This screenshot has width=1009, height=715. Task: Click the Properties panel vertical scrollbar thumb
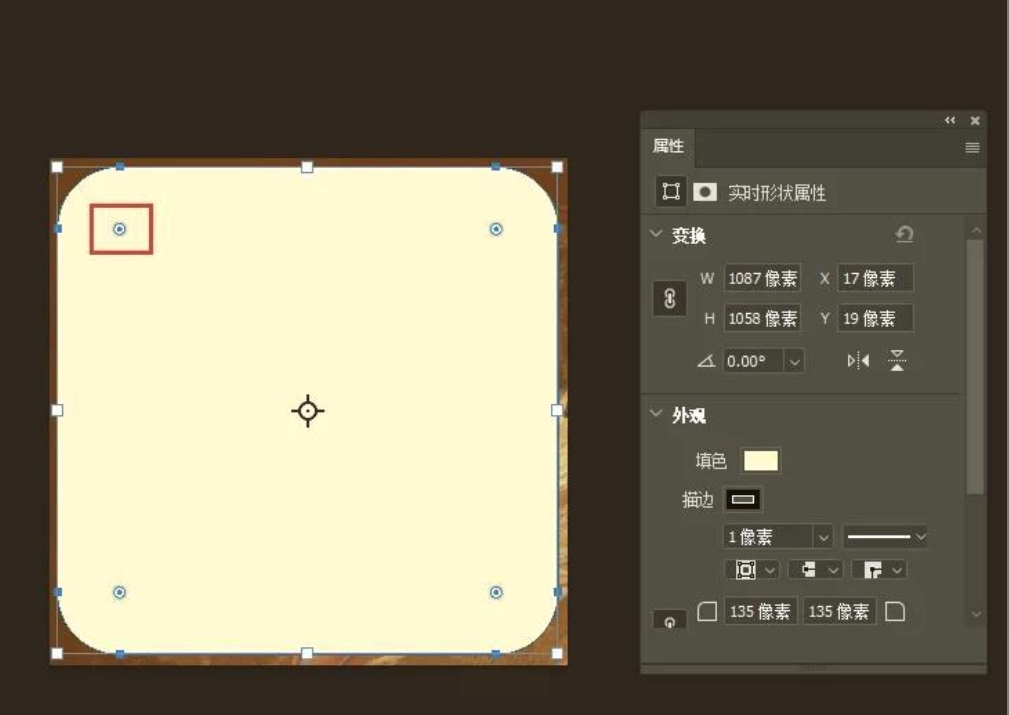pyautogui.click(x=976, y=367)
